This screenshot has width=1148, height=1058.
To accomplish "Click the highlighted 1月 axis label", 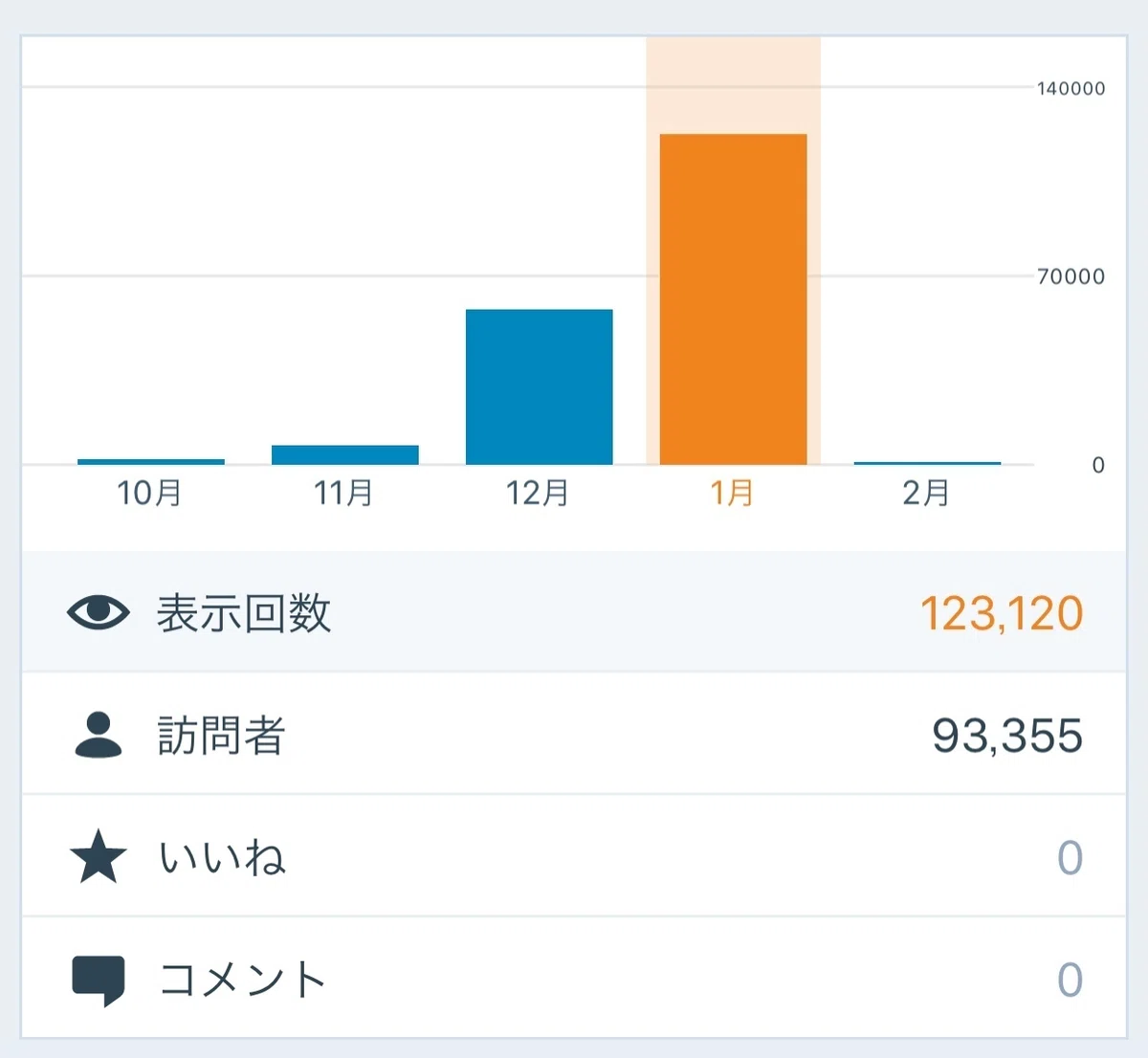I will tap(732, 493).
